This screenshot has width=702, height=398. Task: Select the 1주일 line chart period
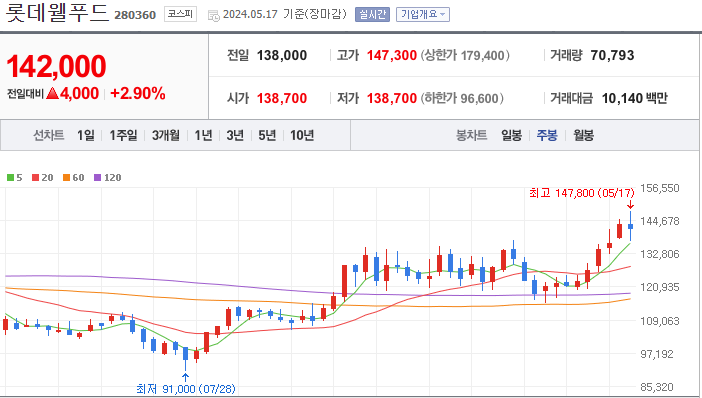coord(123,135)
